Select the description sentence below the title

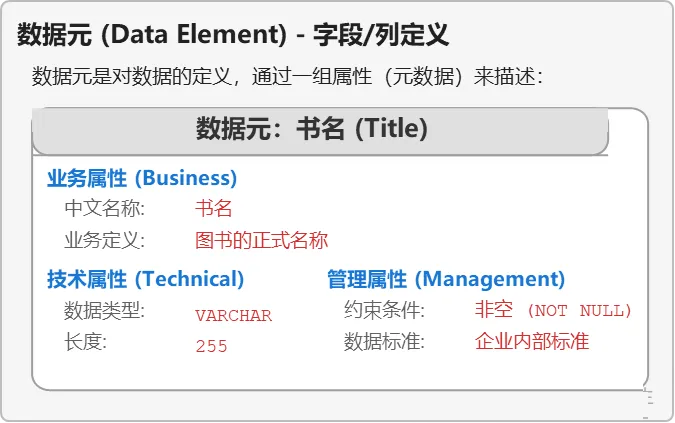pos(288,77)
